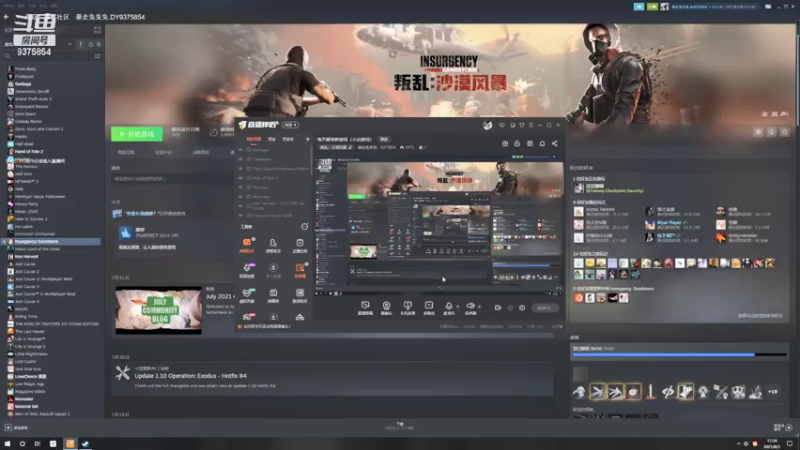Click the activity post input field
The width and height of the screenshot is (800, 450).
172,179
